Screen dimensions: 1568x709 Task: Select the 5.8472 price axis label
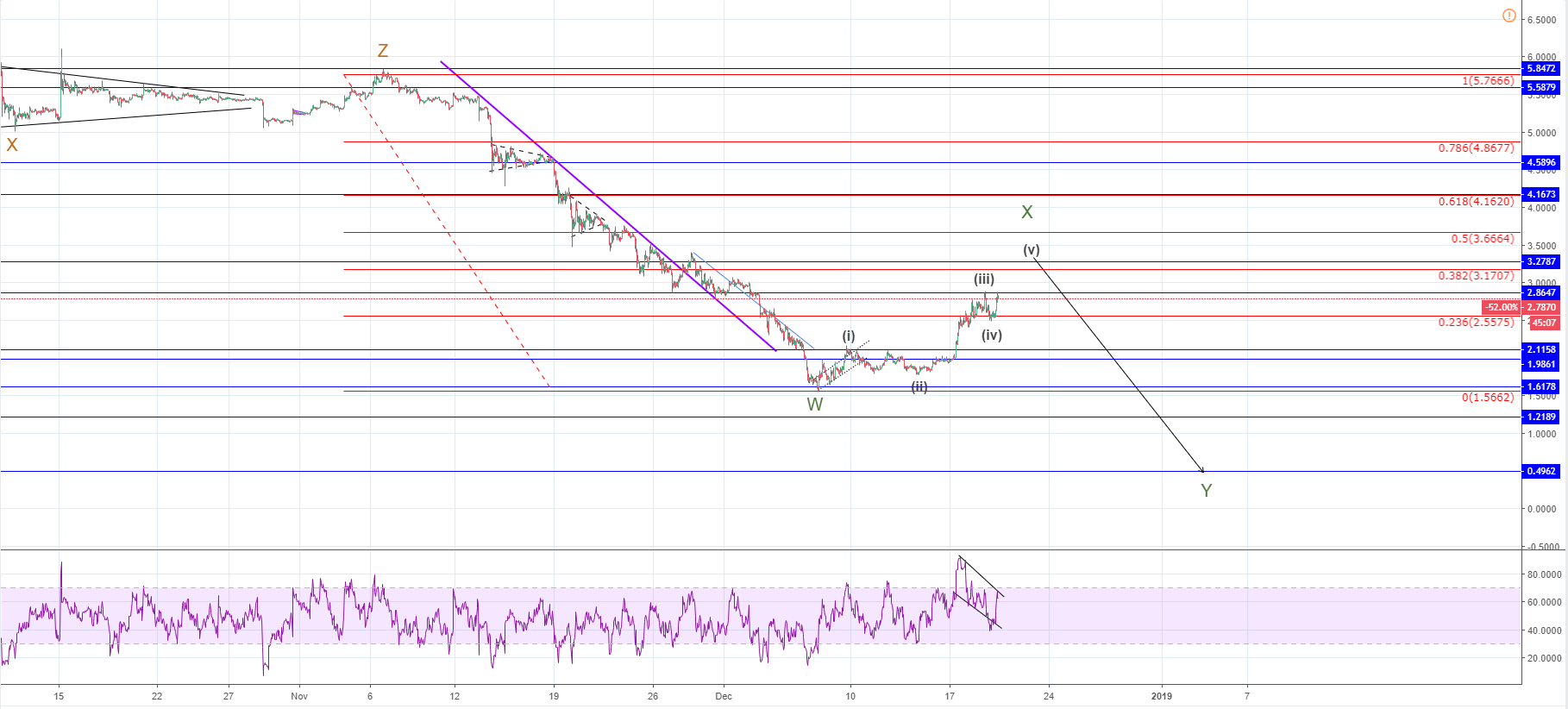[1540, 68]
